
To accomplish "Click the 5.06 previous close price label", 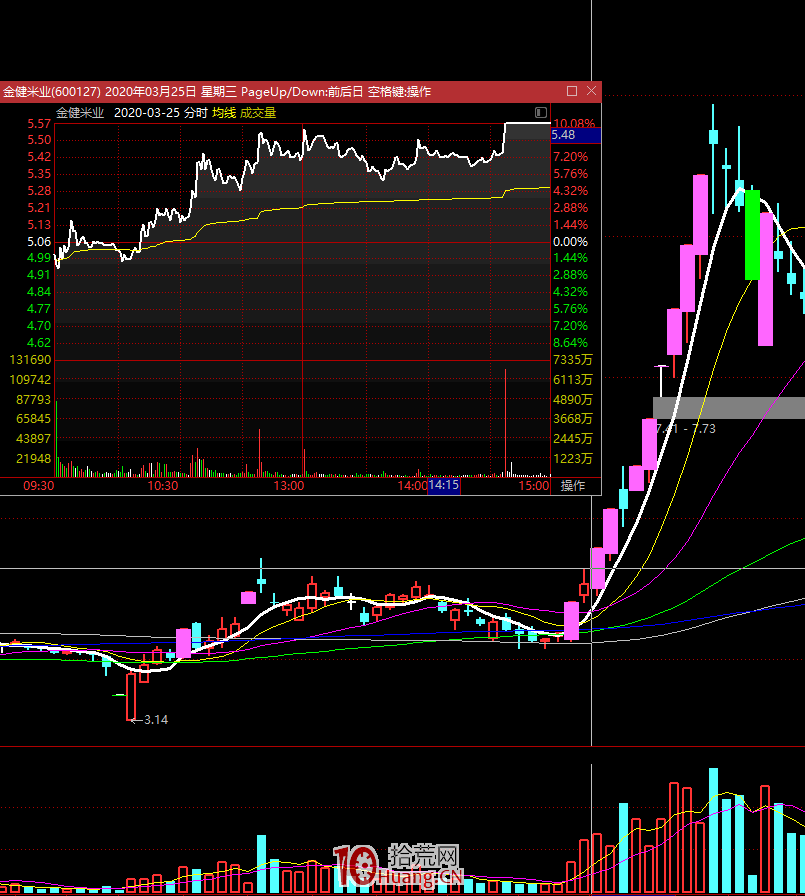I will tap(39, 242).
